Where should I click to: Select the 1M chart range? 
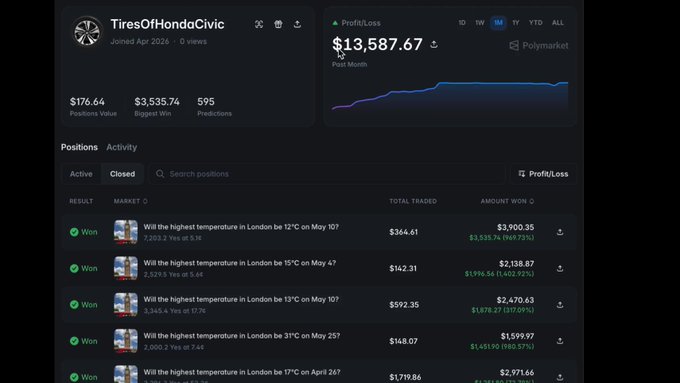pos(498,23)
